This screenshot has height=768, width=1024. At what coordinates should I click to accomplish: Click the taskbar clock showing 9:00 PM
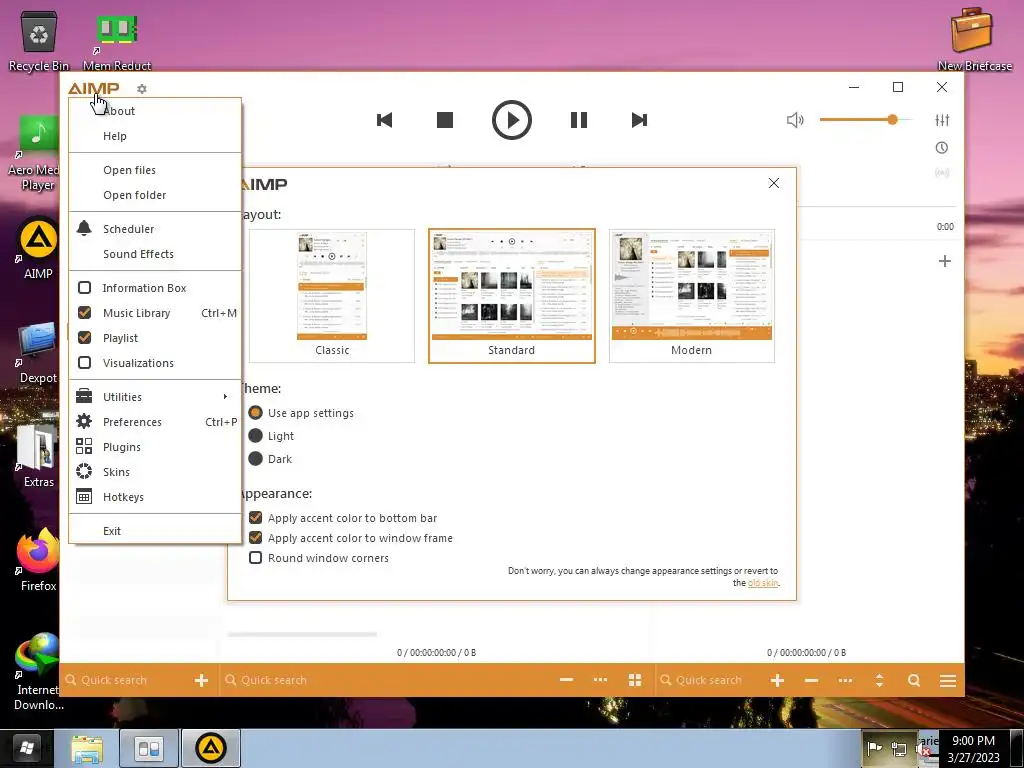pyautogui.click(x=973, y=748)
